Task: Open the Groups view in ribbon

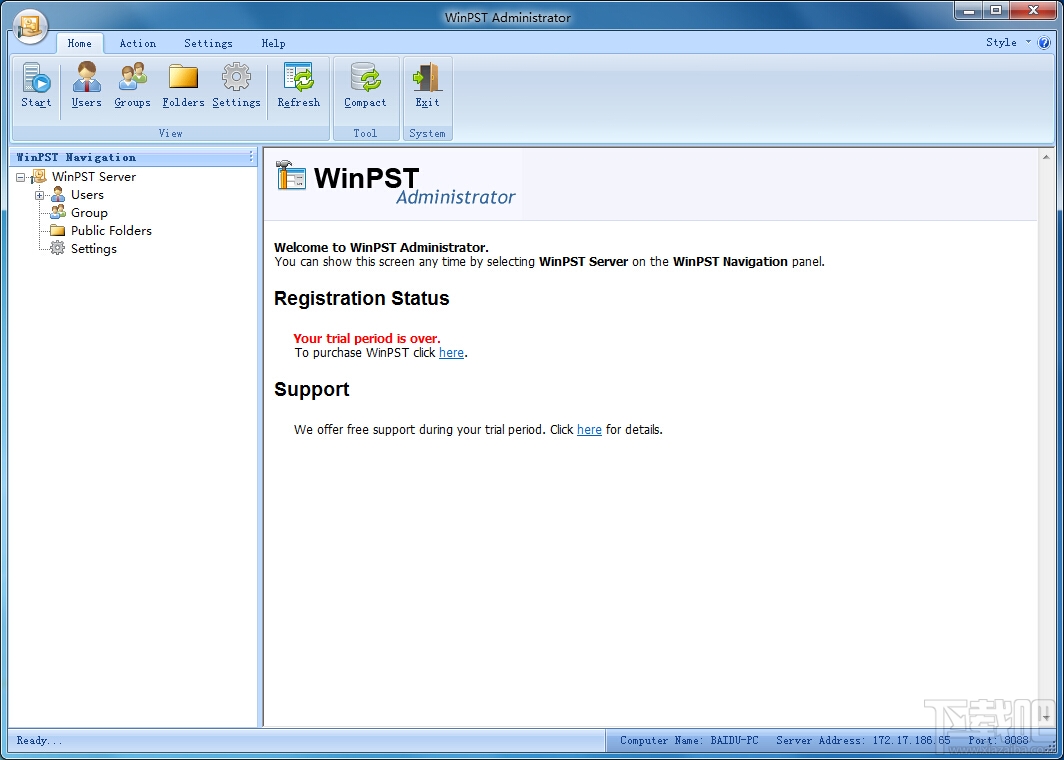Action: point(132,86)
